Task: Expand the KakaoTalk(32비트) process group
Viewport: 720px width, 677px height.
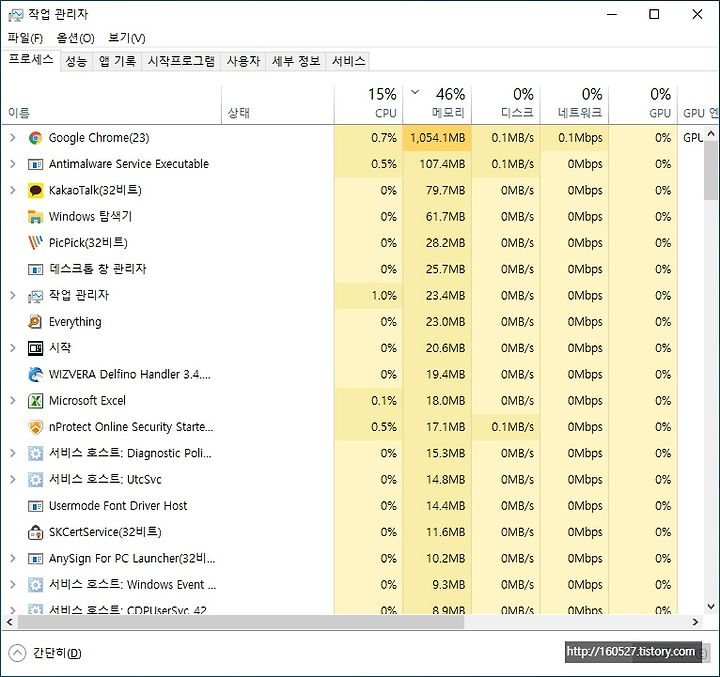Action: [13, 190]
